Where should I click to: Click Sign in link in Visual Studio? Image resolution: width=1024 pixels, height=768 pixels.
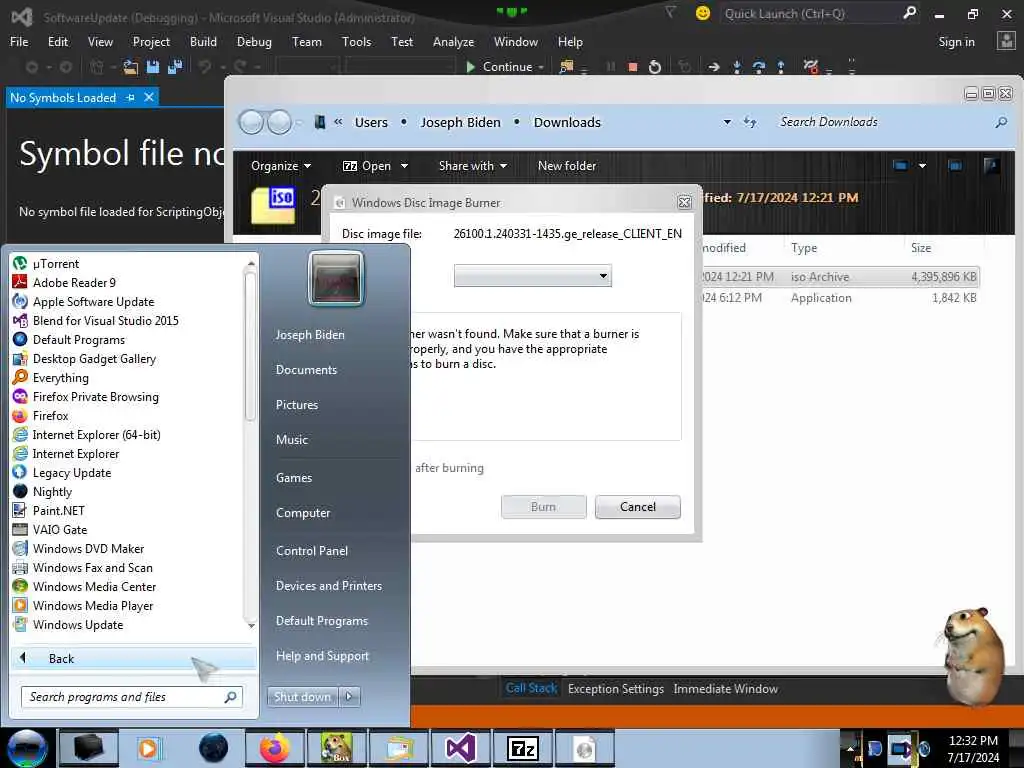956,42
